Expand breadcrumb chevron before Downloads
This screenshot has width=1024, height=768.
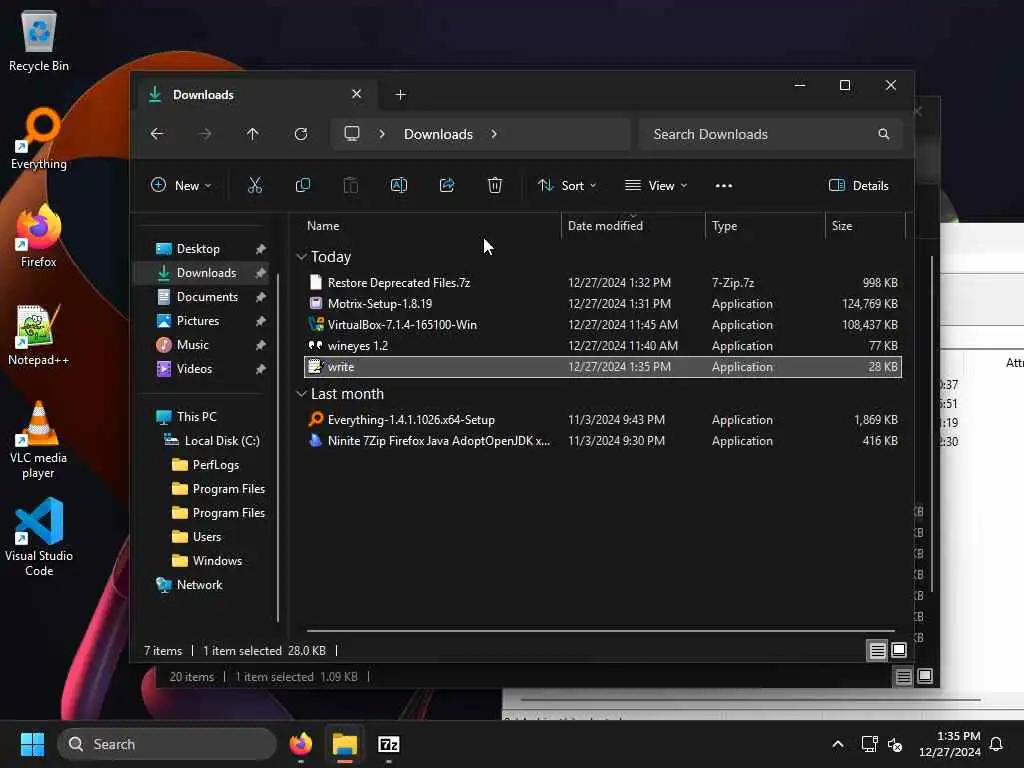click(382, 134)
